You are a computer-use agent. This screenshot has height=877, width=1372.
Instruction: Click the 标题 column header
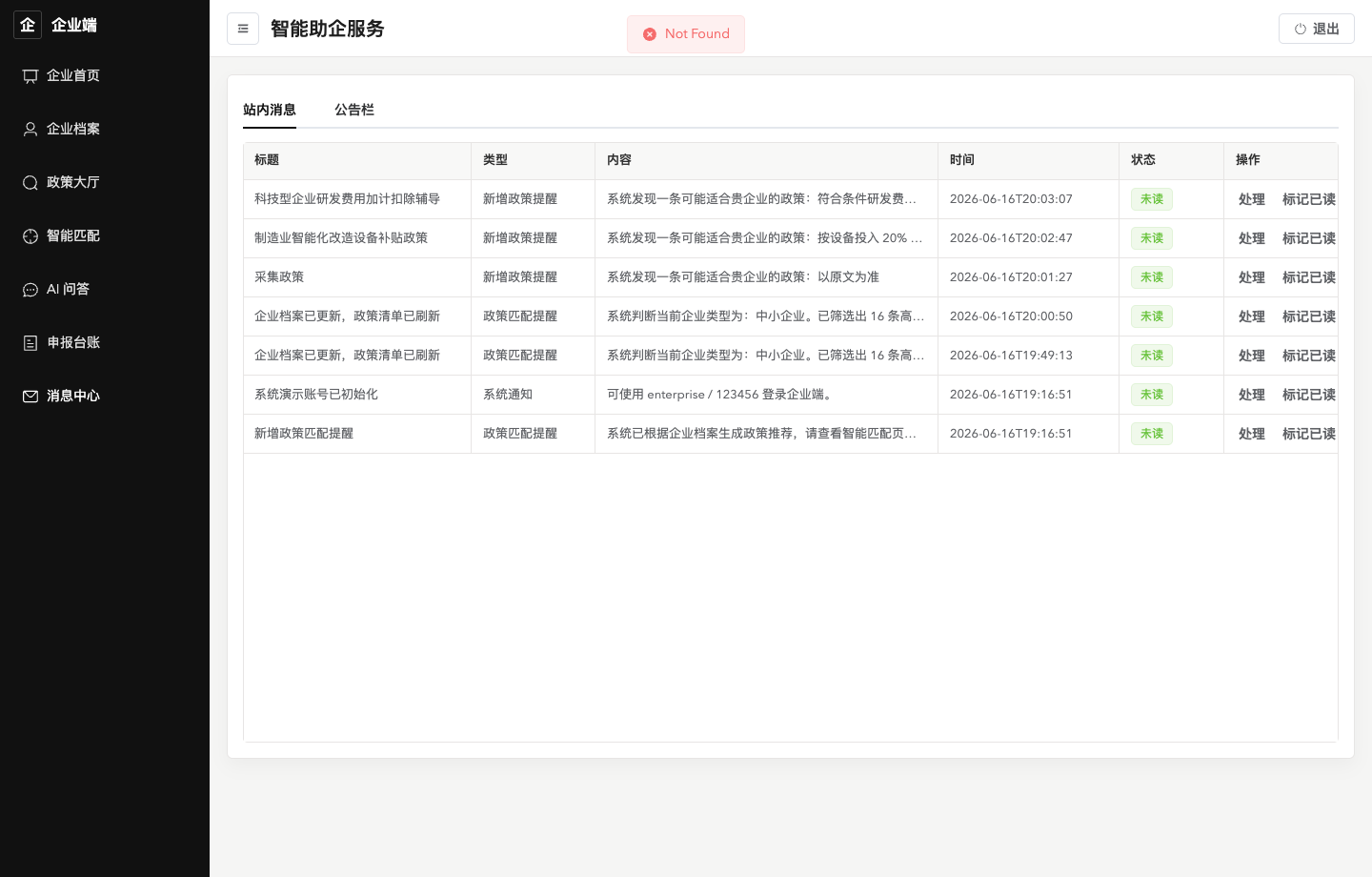(357, 160)
